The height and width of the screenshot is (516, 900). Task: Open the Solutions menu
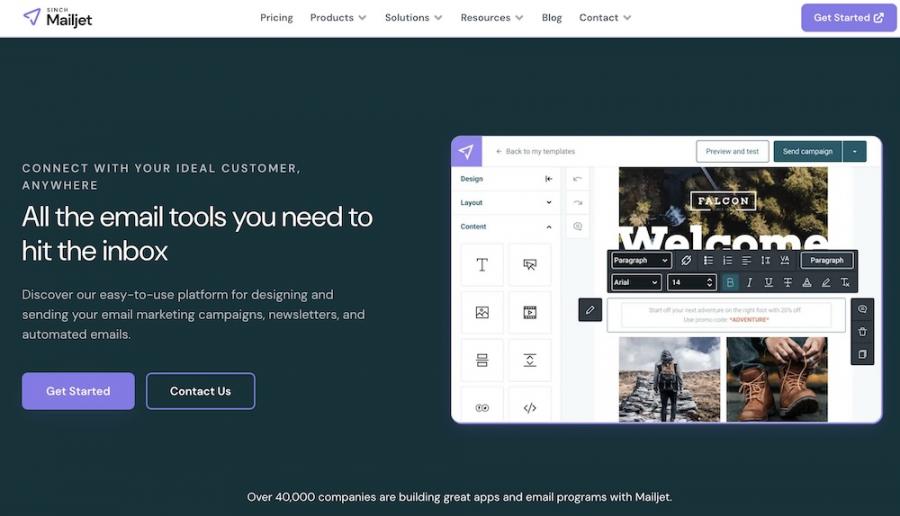tap(413, 18)
